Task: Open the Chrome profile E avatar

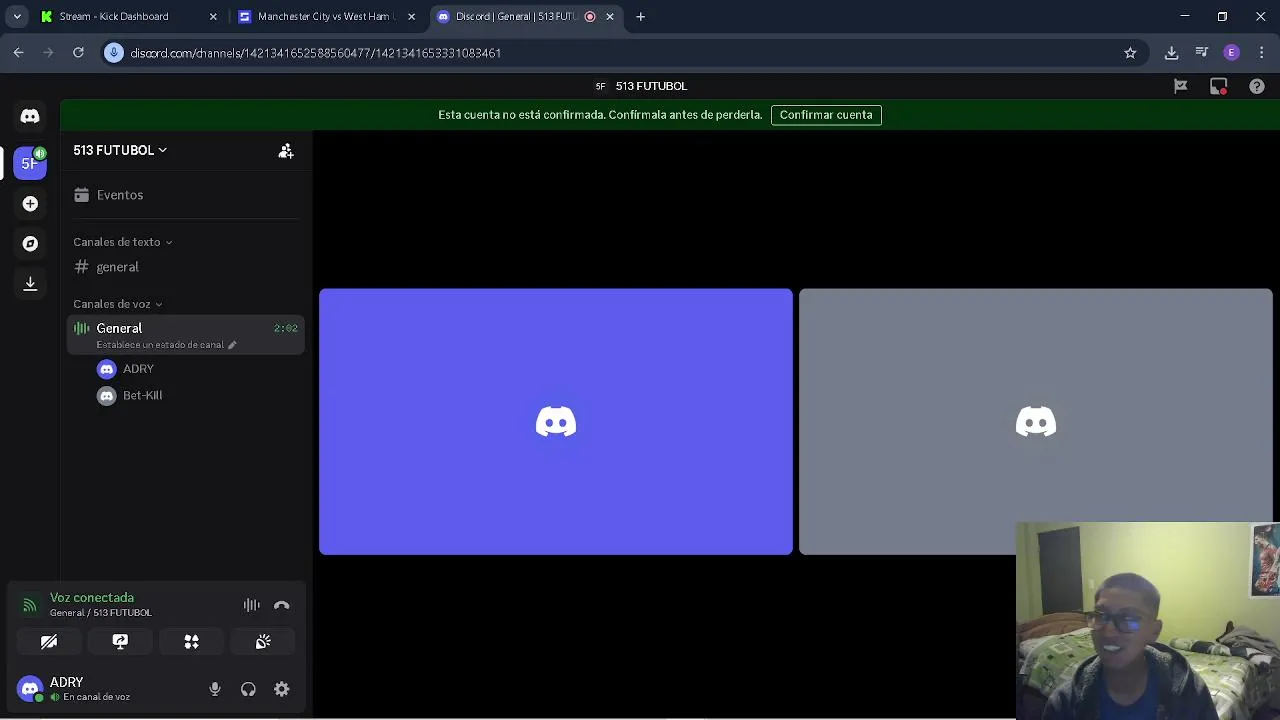Action: [x=1232, y=53]
